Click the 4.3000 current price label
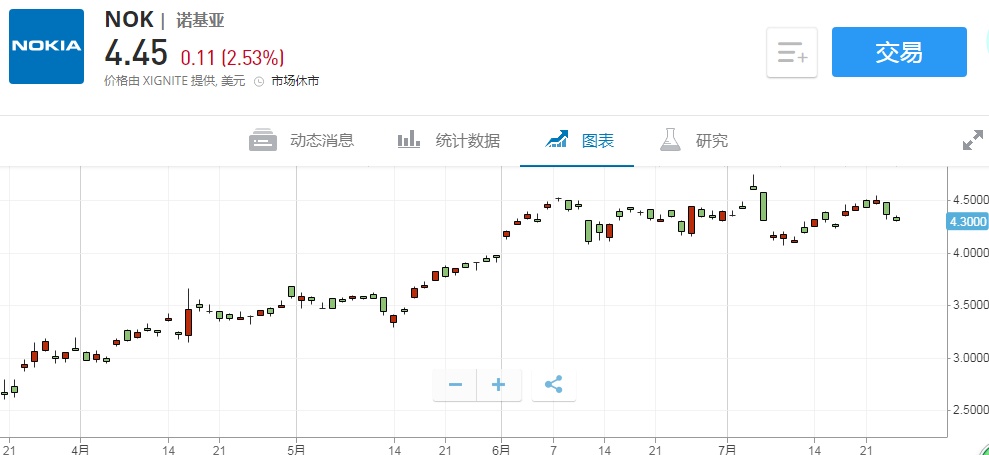Viewport: 989px width, 455px height. pyautogui.click(x=966, y=222)
